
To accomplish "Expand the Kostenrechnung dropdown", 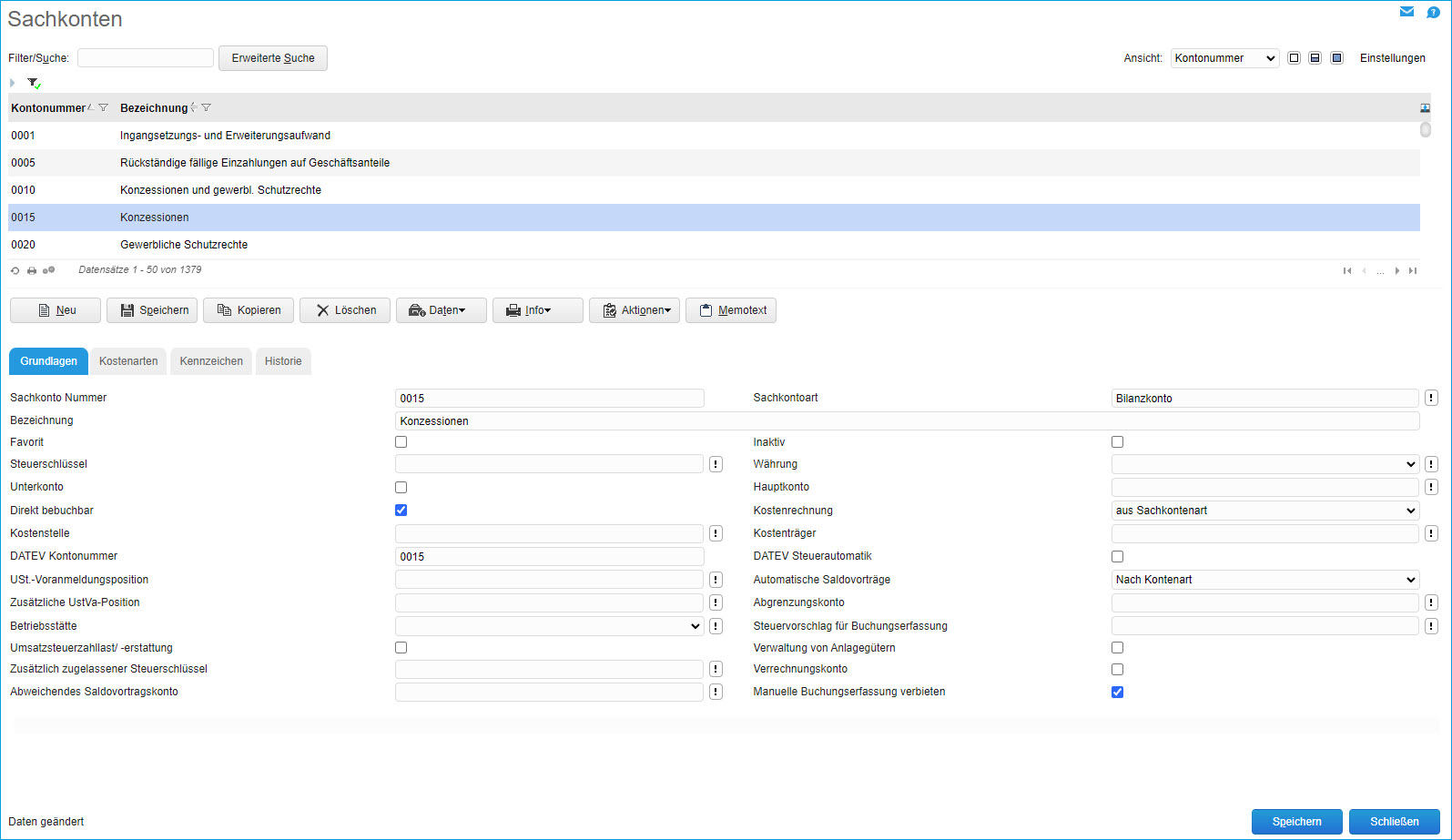I will tap(1264, 511).
